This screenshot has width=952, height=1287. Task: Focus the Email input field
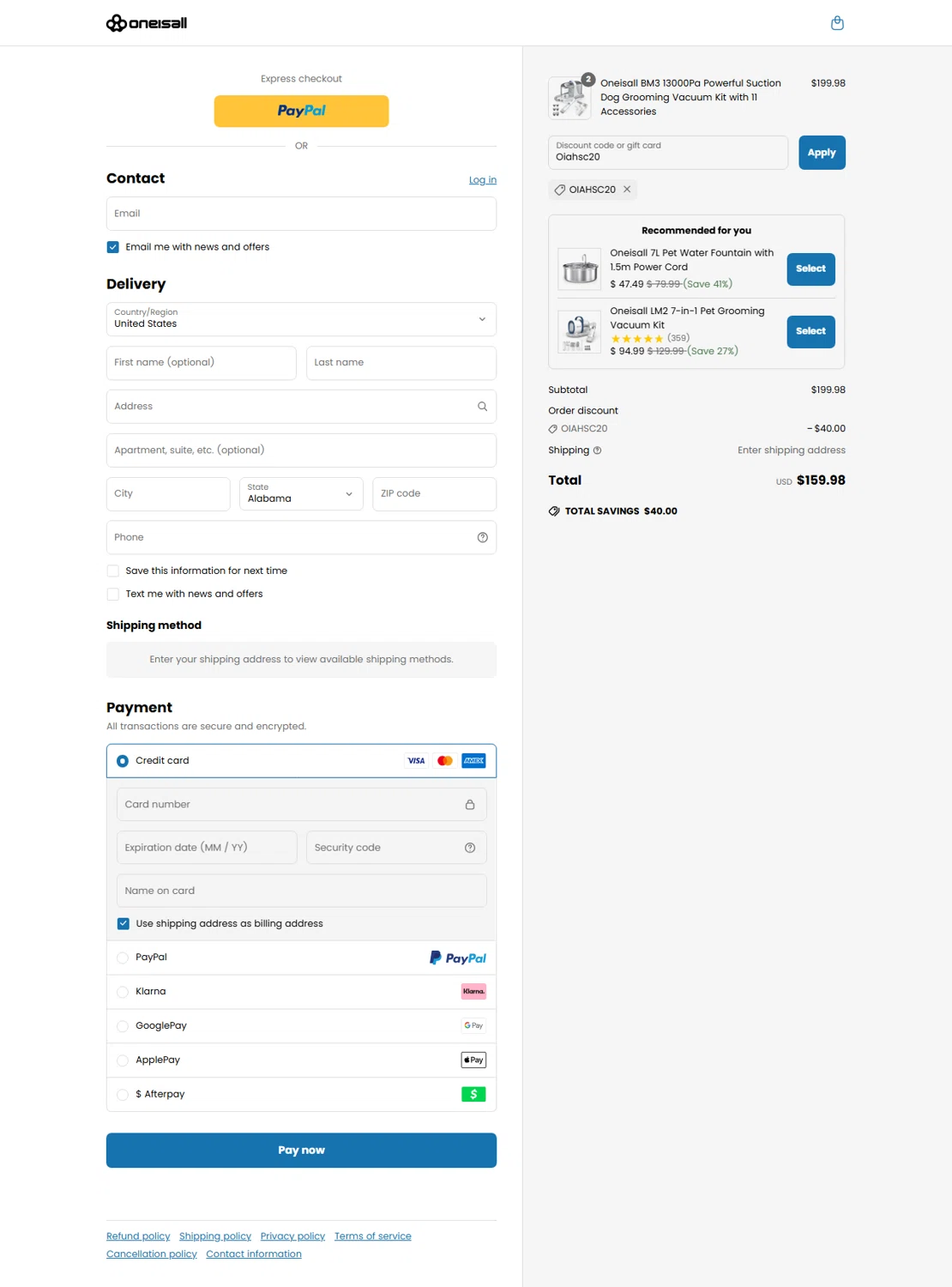[301, 214]
